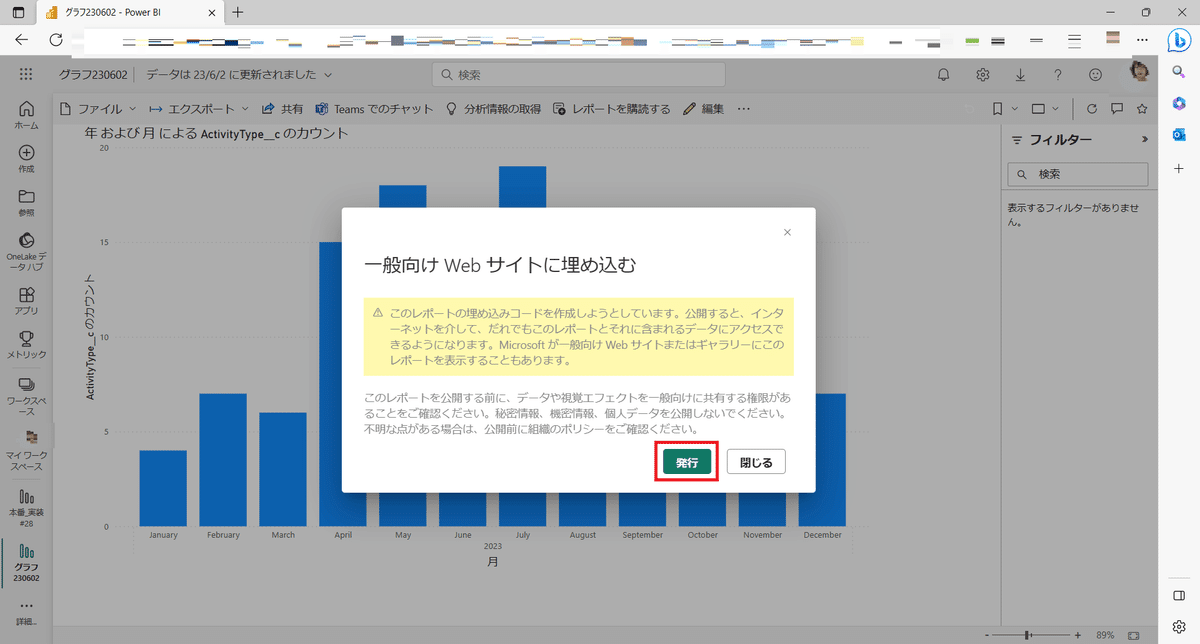The width and height of the screenshot is (1200, 644).
Task: Click the zoom in plus button
Action: click(x=1077, y=635)
